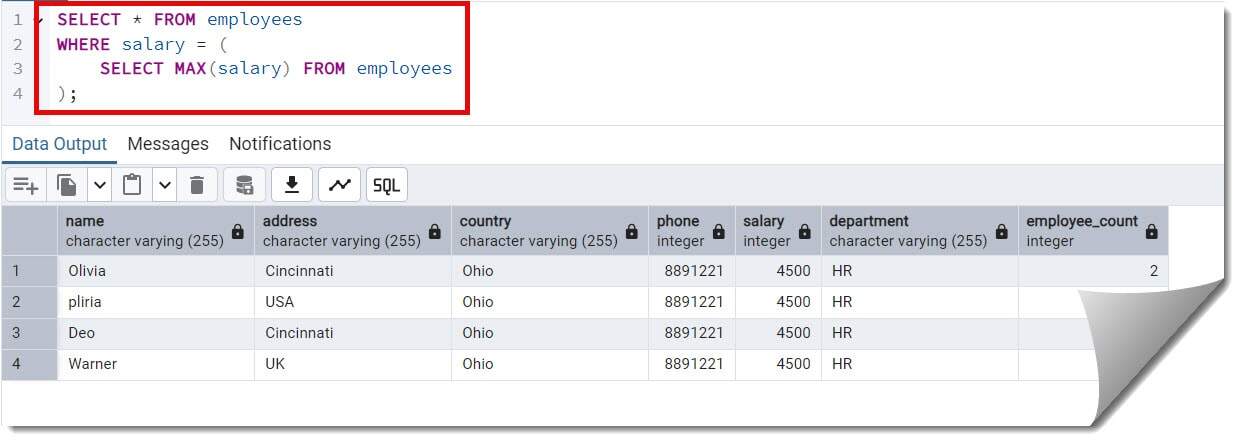Screen dimensions: 1239x441
Task: Select the employee_count column header
Action: tap(1093, 231)
